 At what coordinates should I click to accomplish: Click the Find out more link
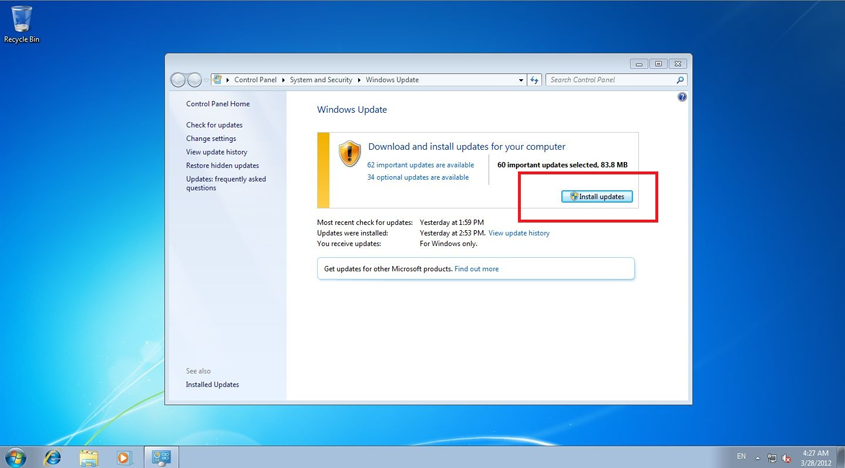[476, 269]
